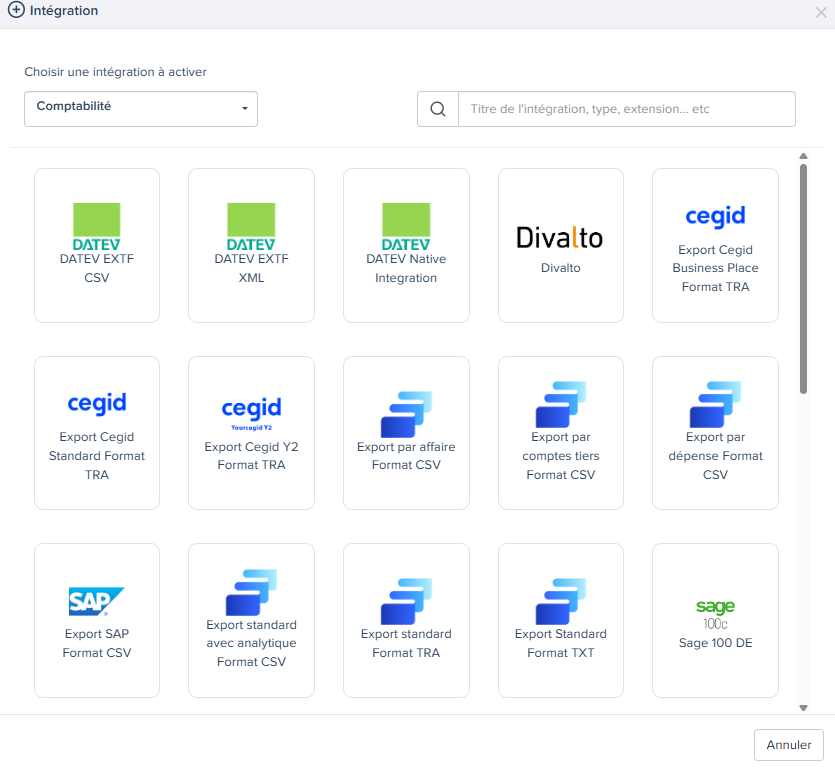Screen dimensions: 835x769
Task: Close the Intégration dialog with X
Action: click(x=821, y=12)
